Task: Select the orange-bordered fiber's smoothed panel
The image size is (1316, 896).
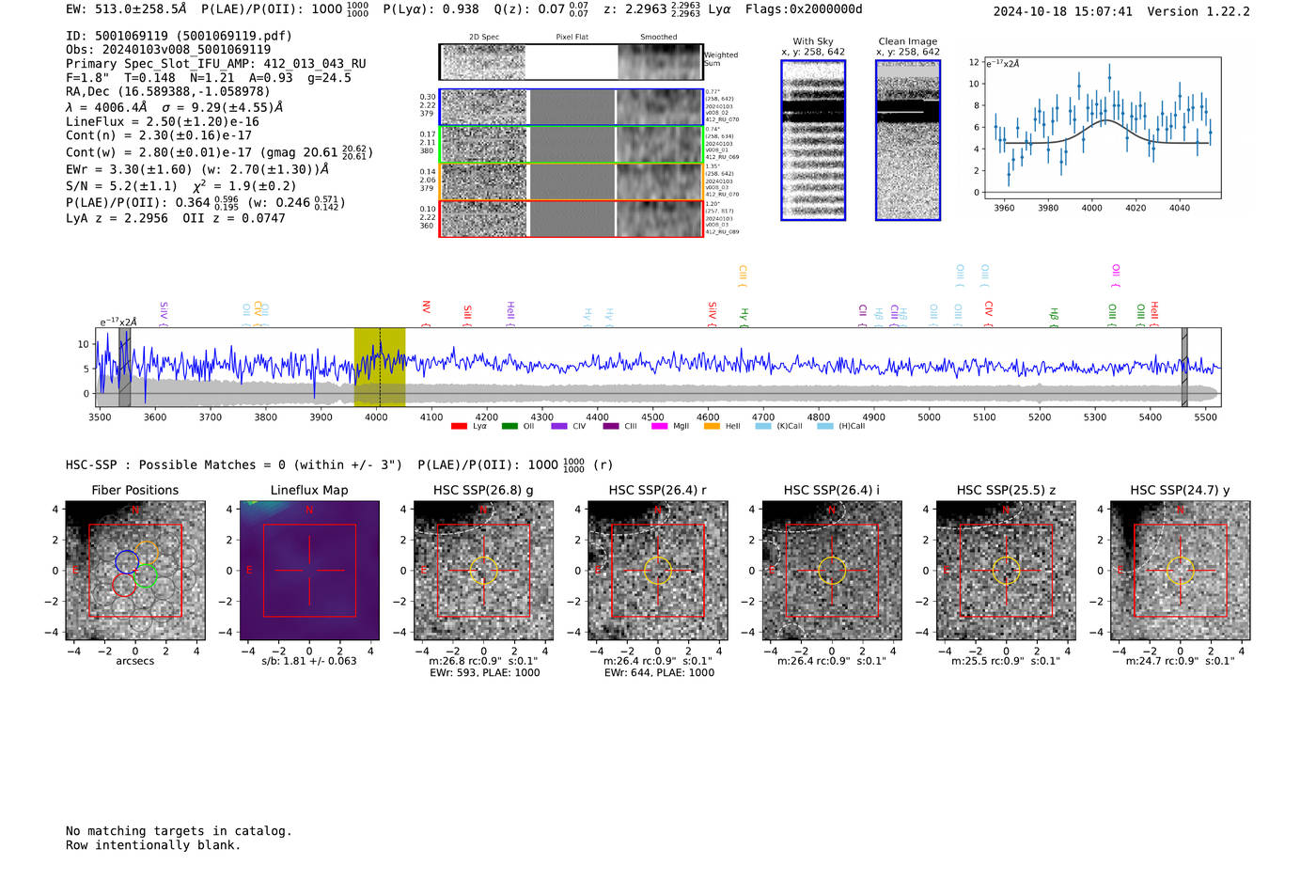Action: coord(659,181)
